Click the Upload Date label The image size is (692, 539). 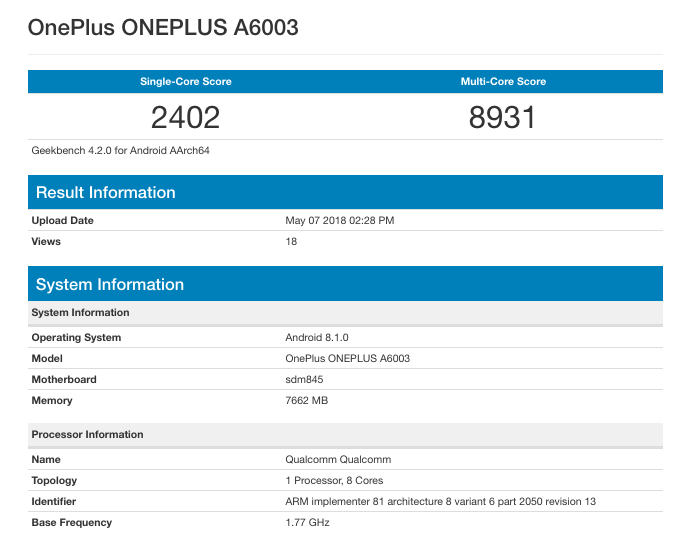point(62,220)
